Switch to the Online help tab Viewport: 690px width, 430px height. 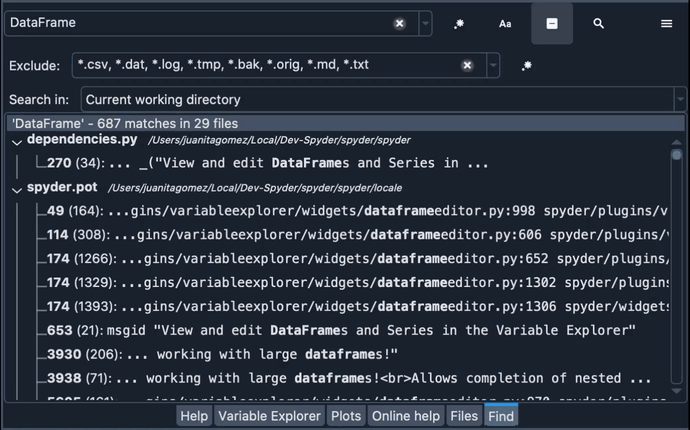point(406,416)
